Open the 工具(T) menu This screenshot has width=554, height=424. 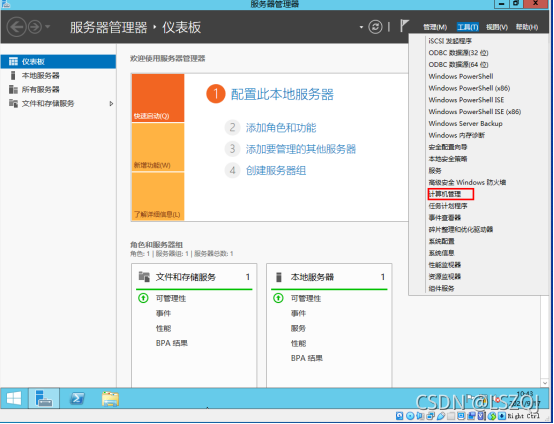click(x=467, y=27)
